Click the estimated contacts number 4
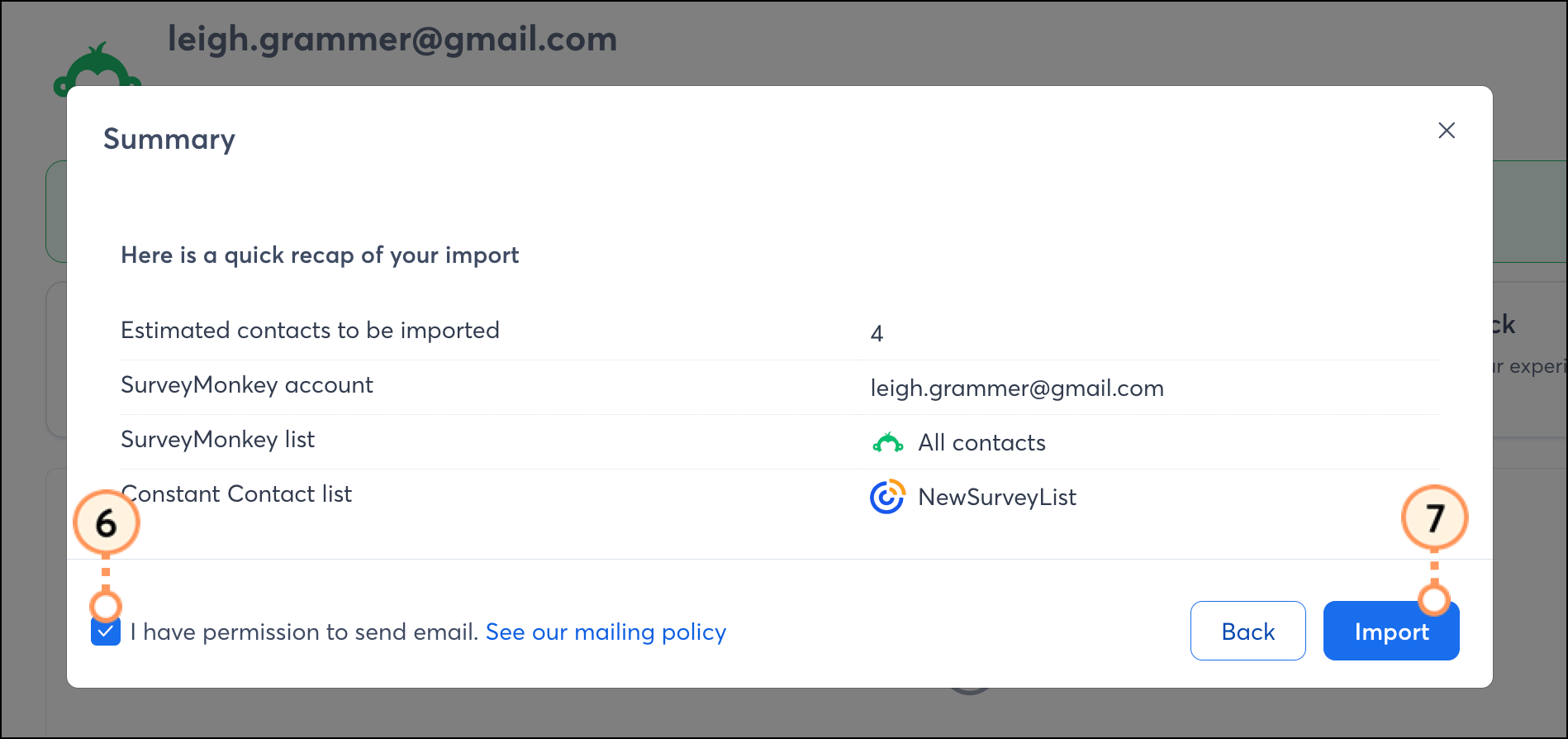Viewport: 1568px width, 739px height. 877,334
